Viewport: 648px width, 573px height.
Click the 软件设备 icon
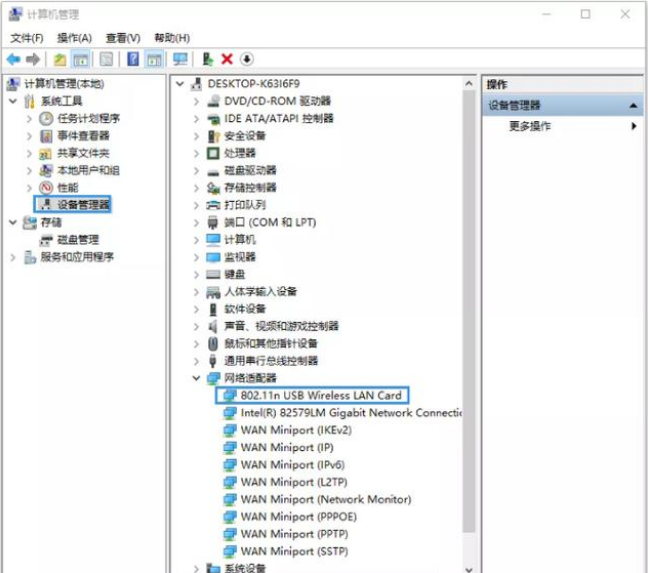(213, 309)
